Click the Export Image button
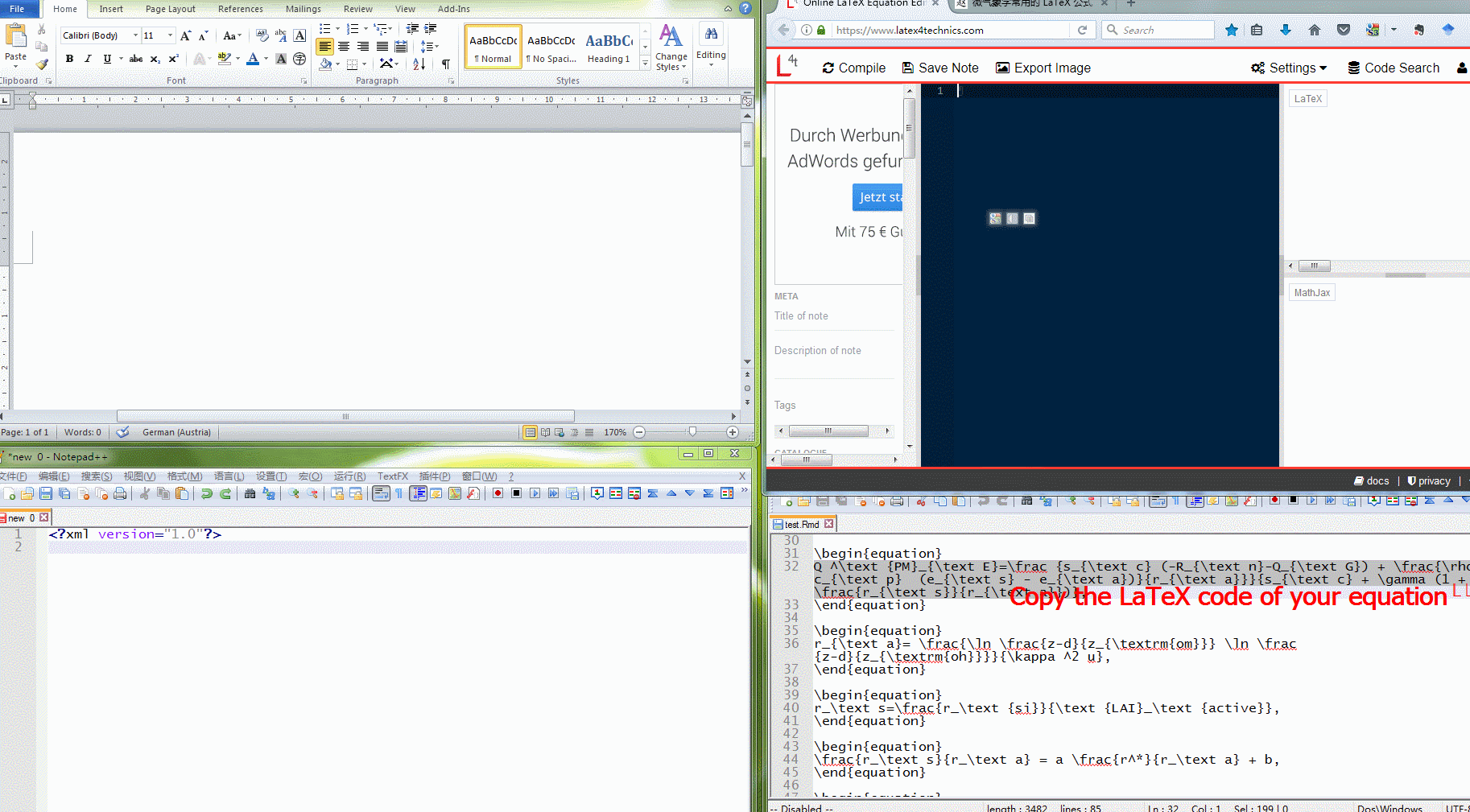This screenshot has width=1470, height=812. coord(1043,68)
